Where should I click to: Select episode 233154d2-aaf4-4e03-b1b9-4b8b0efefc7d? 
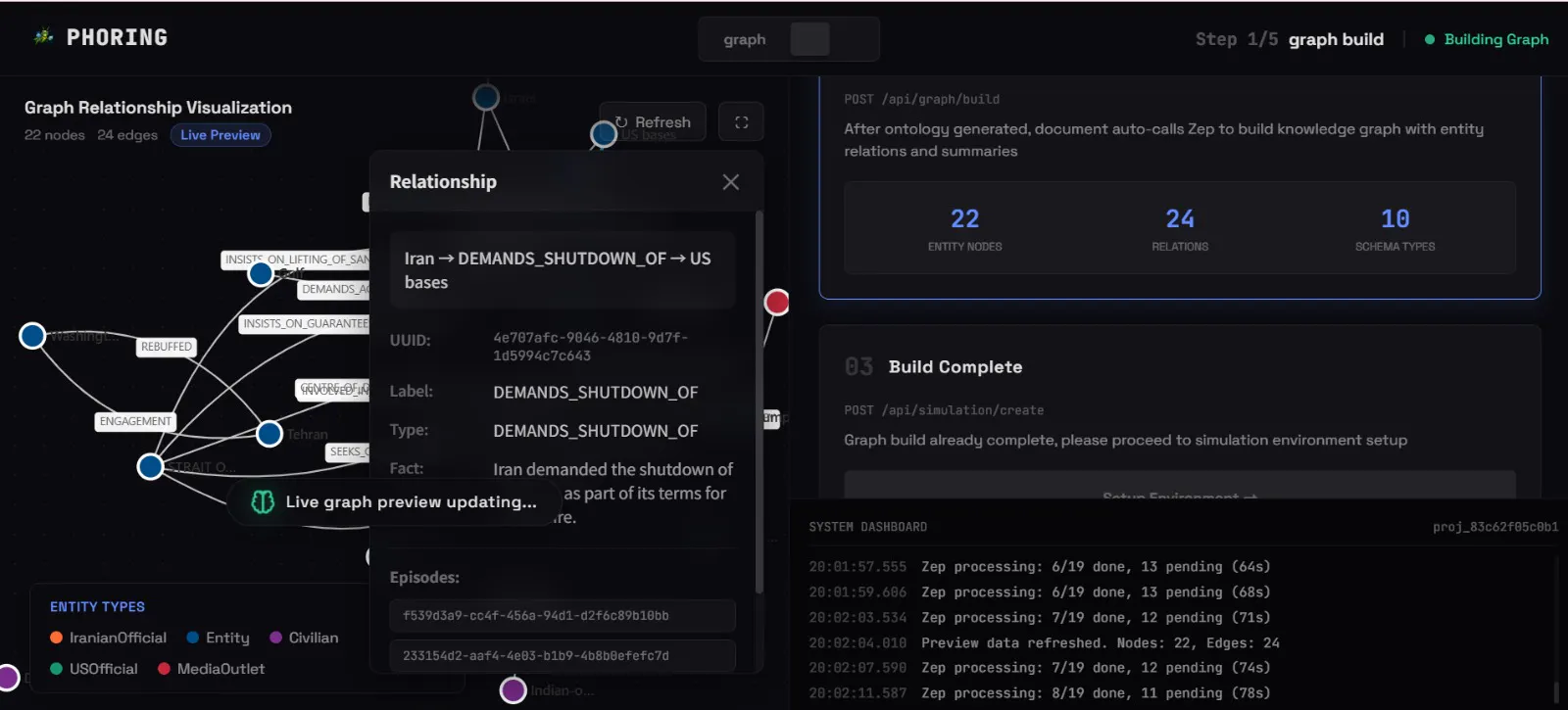563,655
